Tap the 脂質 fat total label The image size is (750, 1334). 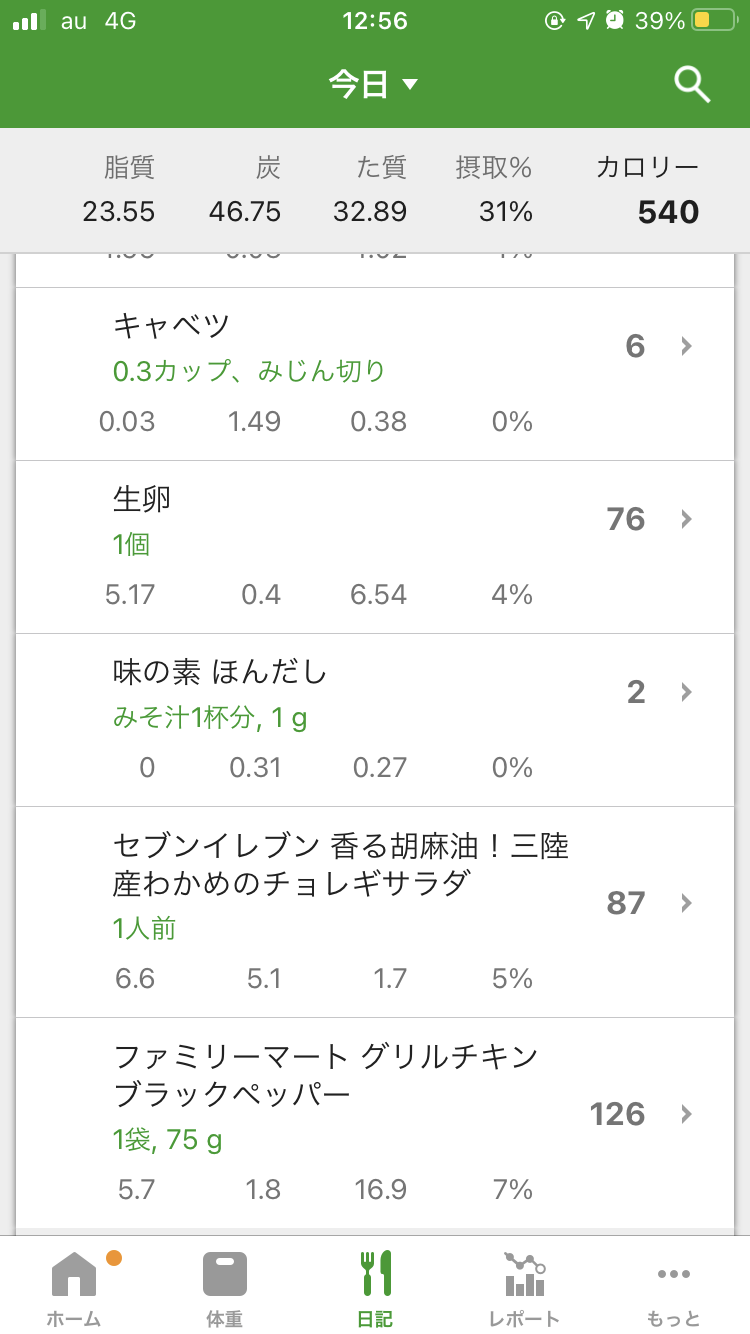(x=129, y=167)
